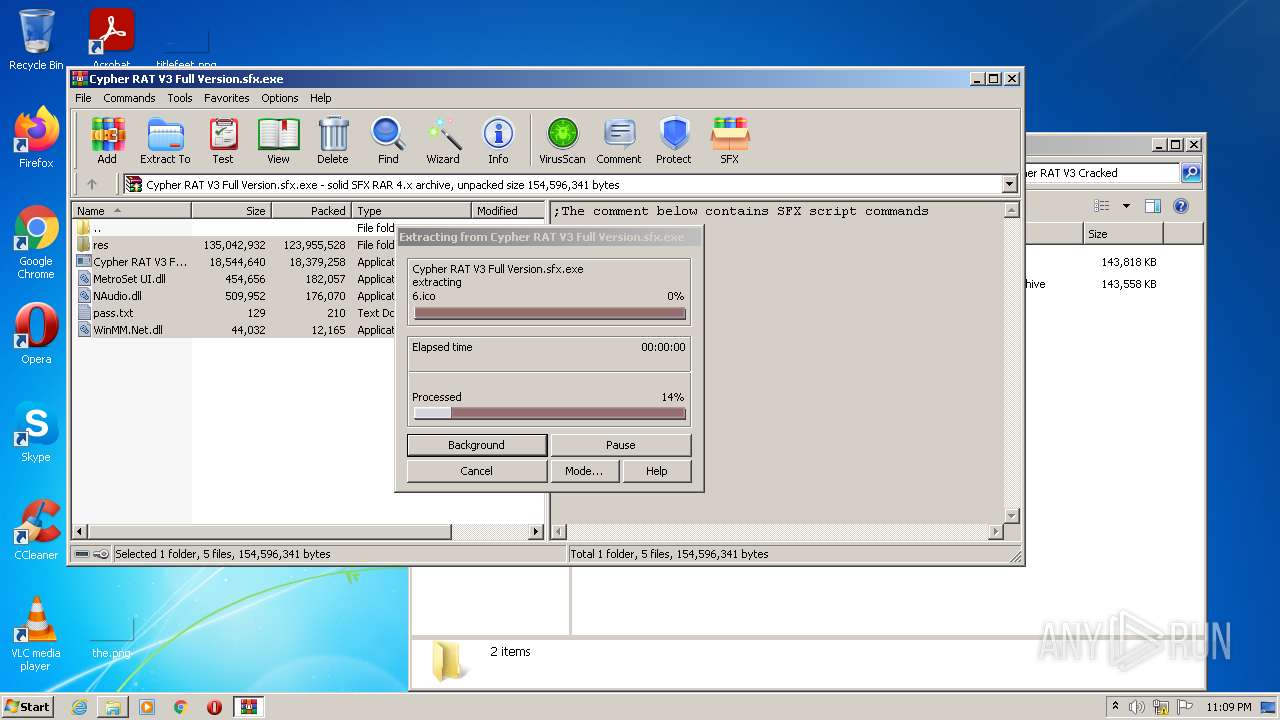Click the volume icon in system tray
Image resolution: width=1280 pixels, height=720 pixels.
(x=1137, y=707)
